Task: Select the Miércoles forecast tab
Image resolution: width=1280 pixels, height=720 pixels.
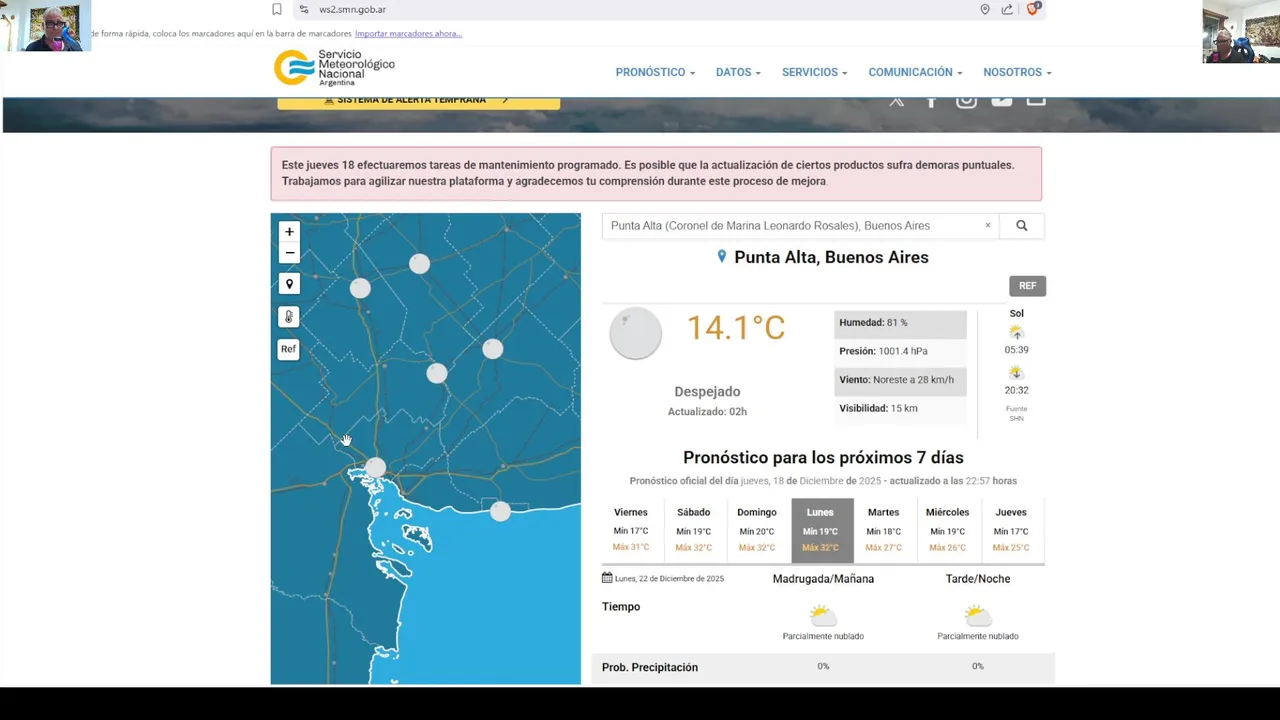Action: coord(947,530)
